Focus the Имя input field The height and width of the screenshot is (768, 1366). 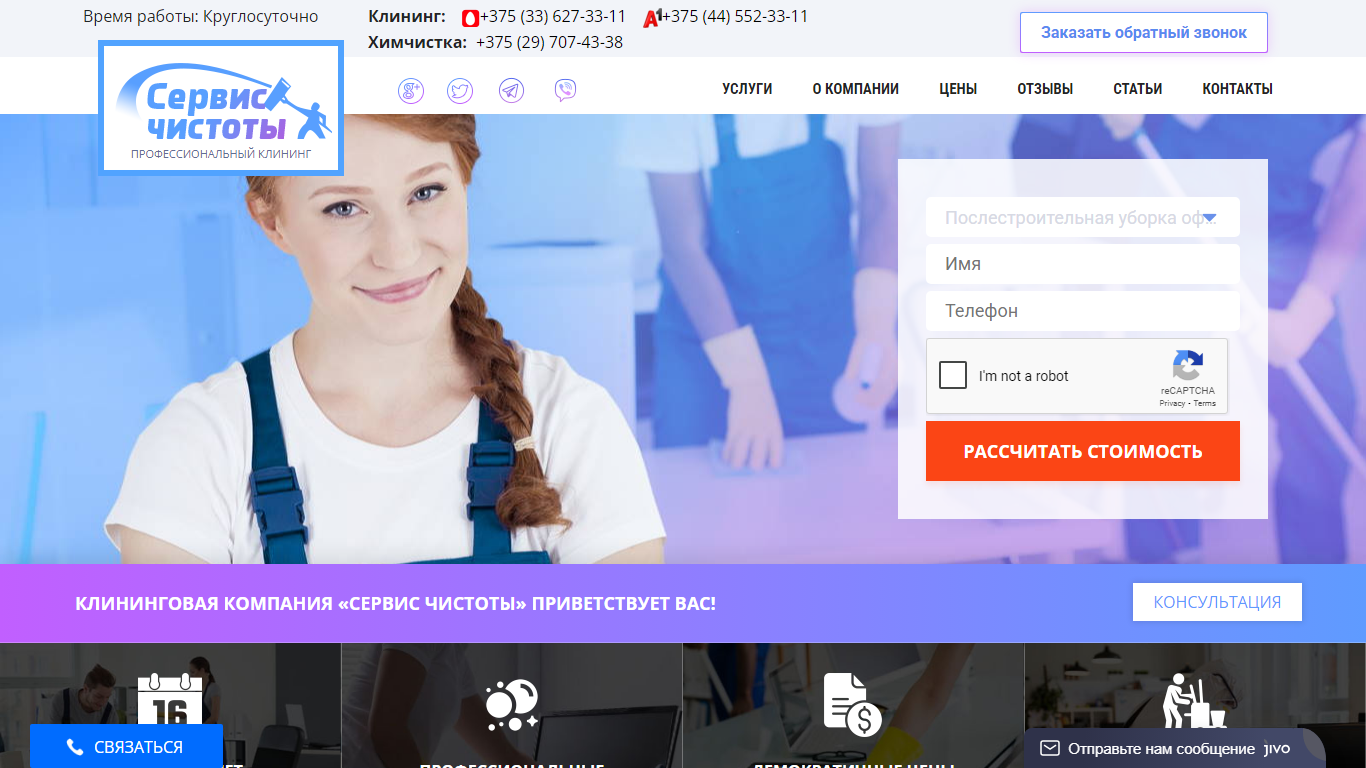1083,264
